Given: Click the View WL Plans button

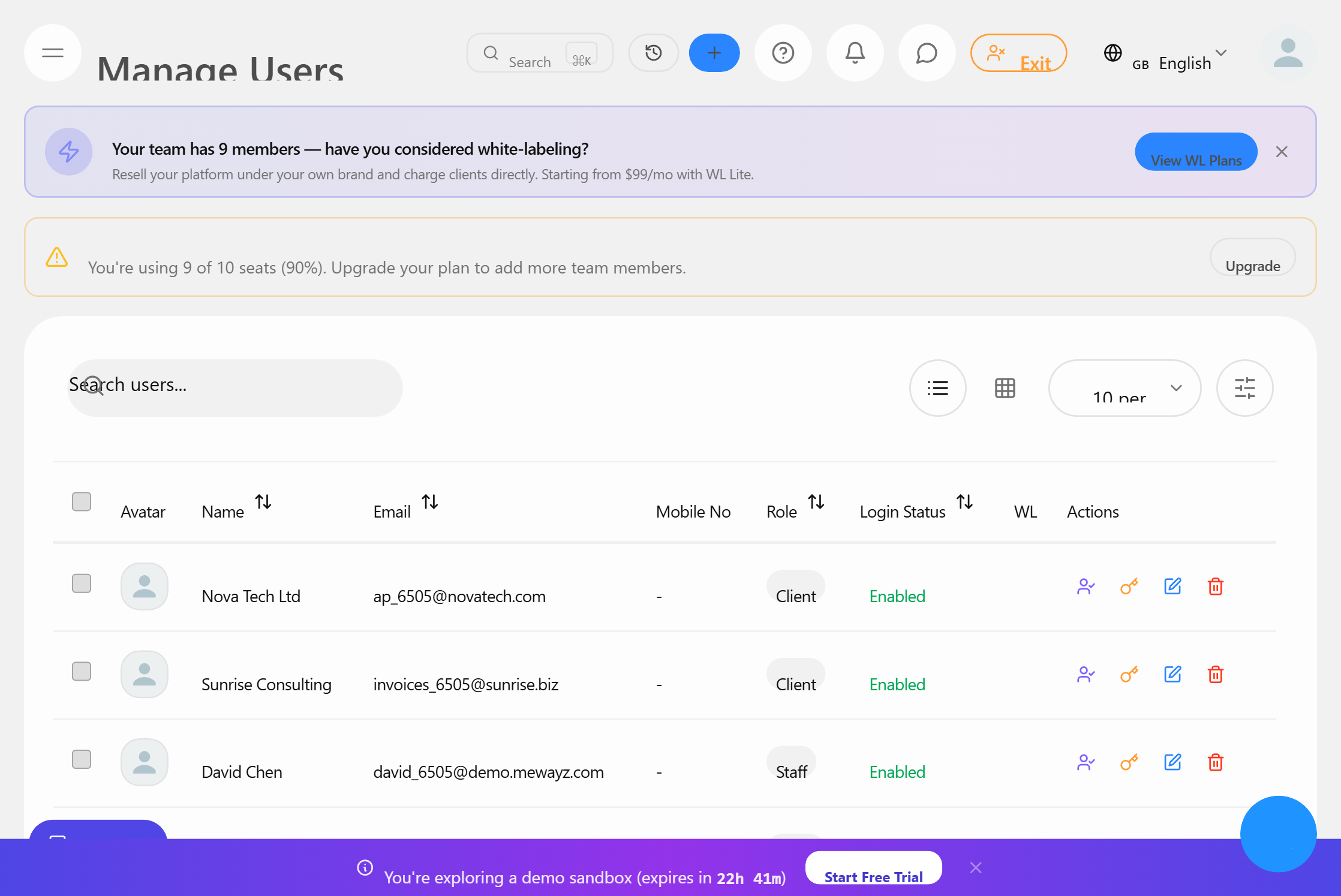Looking at the screenshot, I should pos(1196,152).
